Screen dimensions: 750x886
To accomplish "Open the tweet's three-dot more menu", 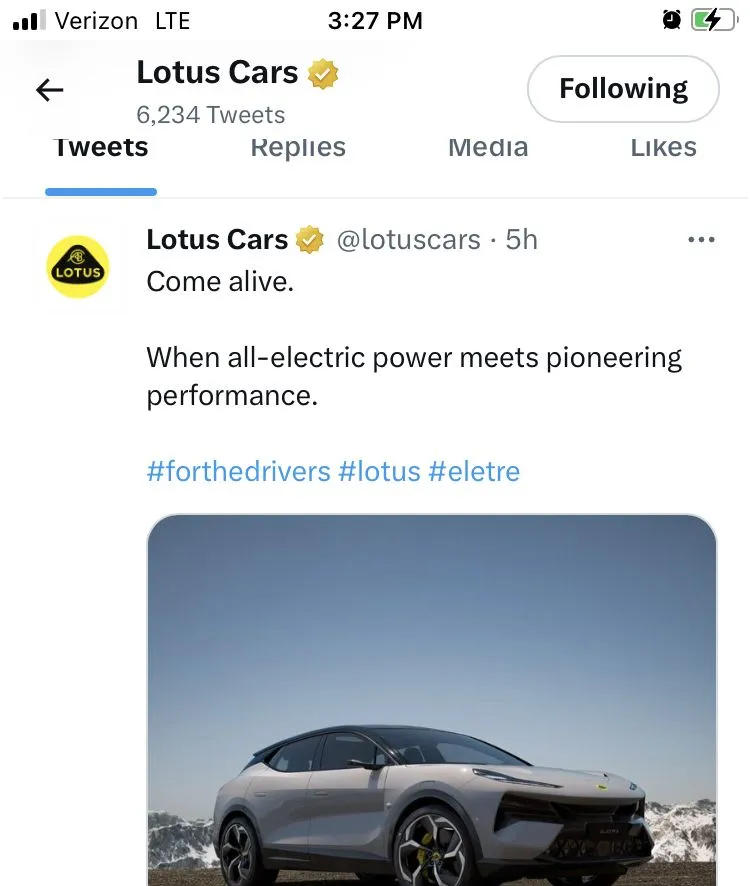I will point(702,240).
